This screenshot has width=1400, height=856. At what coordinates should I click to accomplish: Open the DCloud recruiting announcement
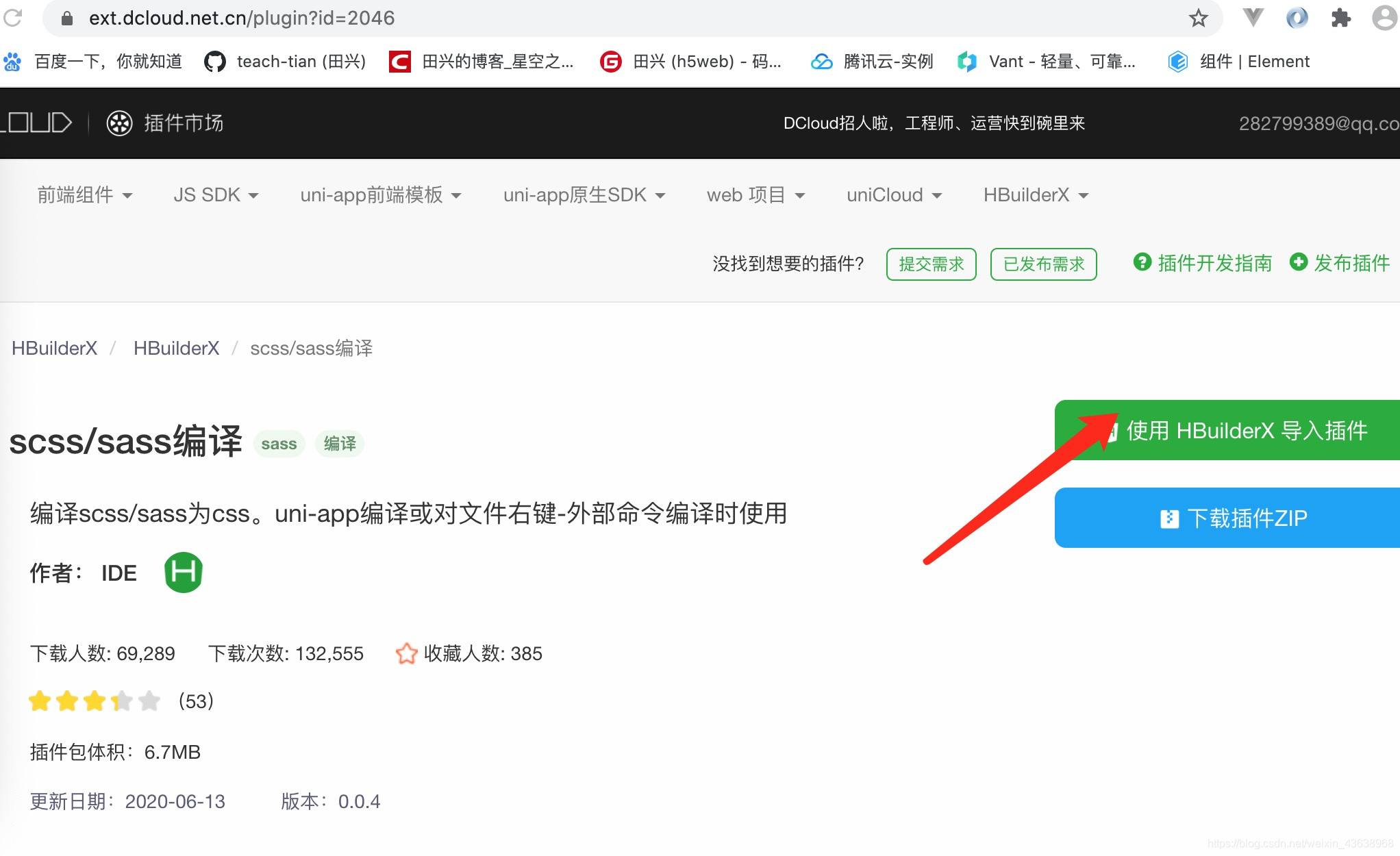click(934, 123)
